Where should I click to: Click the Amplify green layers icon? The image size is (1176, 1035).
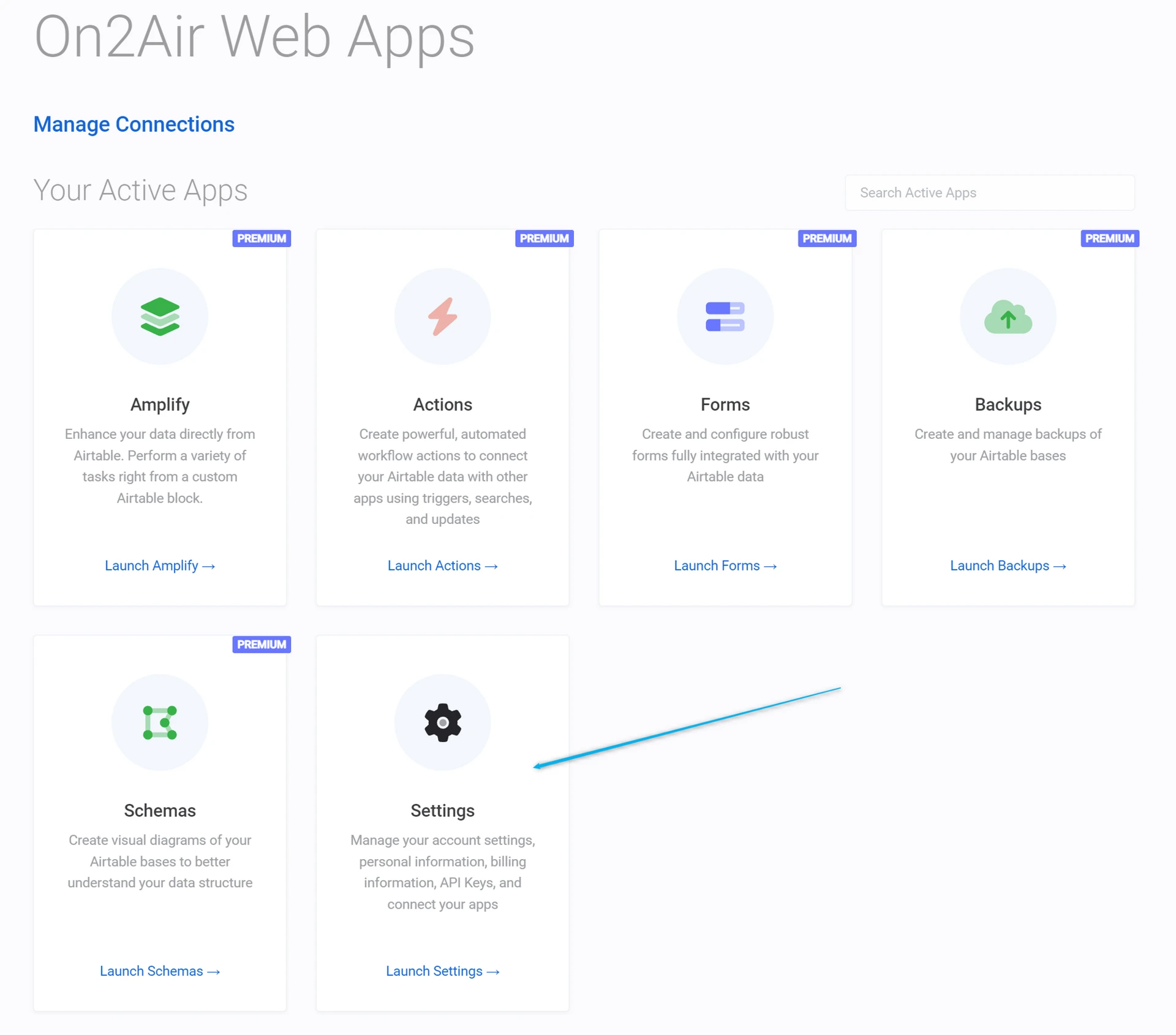point(160,316)
